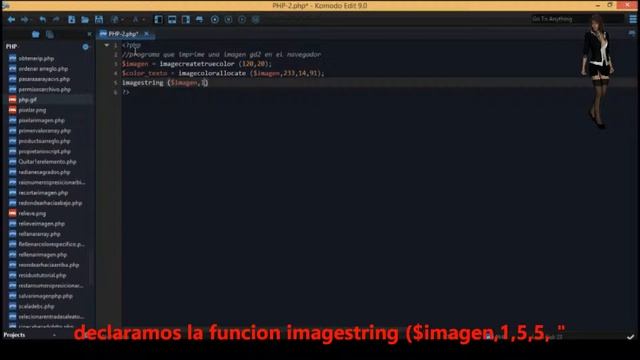Screen dimensions: 640x360
Task: Click the $color_texto variable on line 4
Action: [144, 73]
